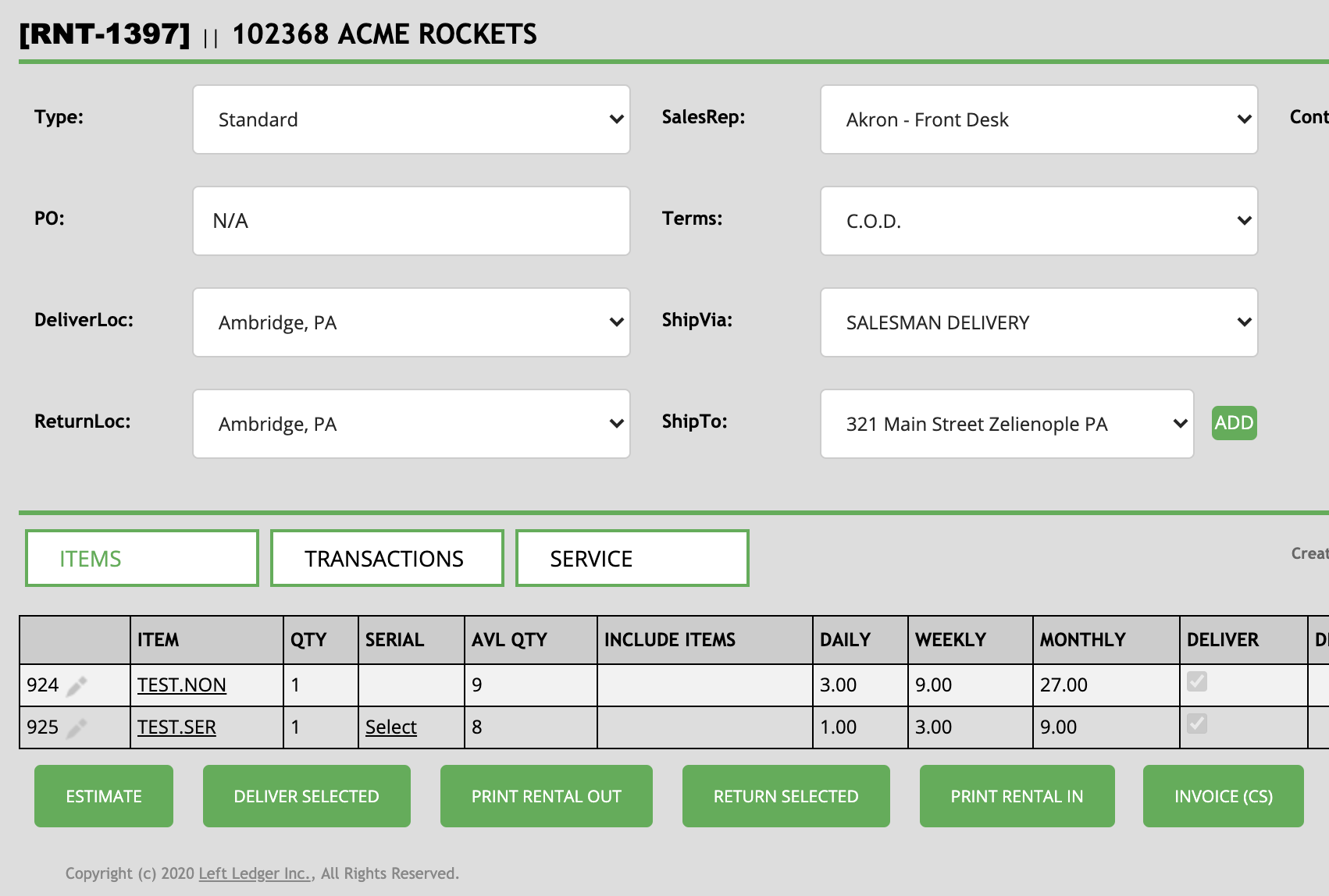Select the Items tab
Screen dimensions: 1329x896
point(141,558)
